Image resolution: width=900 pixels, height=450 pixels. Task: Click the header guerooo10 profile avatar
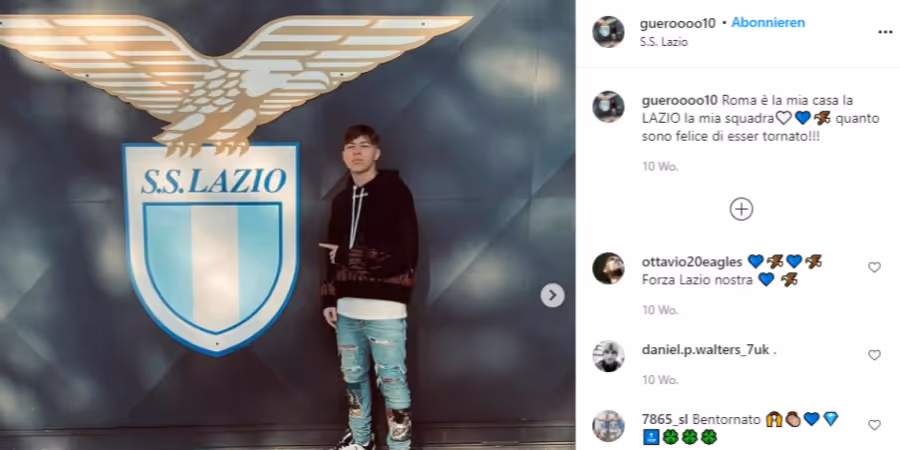pos(608,32)
